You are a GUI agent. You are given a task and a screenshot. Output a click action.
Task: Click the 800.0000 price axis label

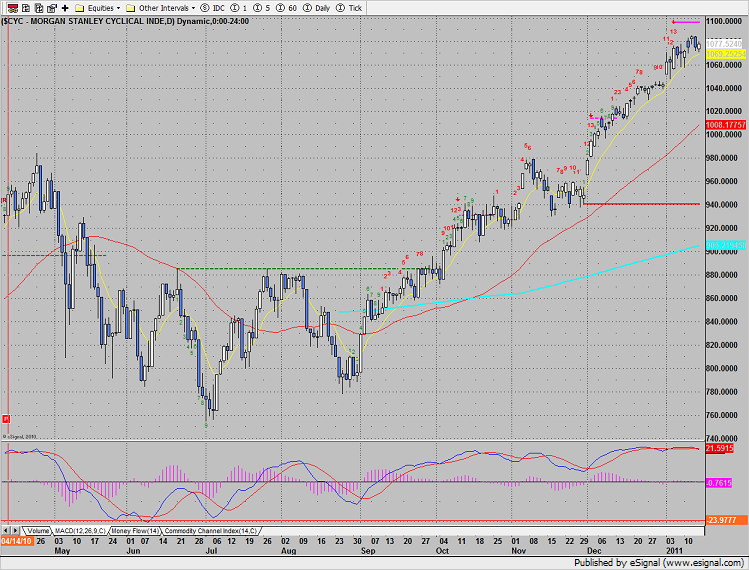pos(724,368)
